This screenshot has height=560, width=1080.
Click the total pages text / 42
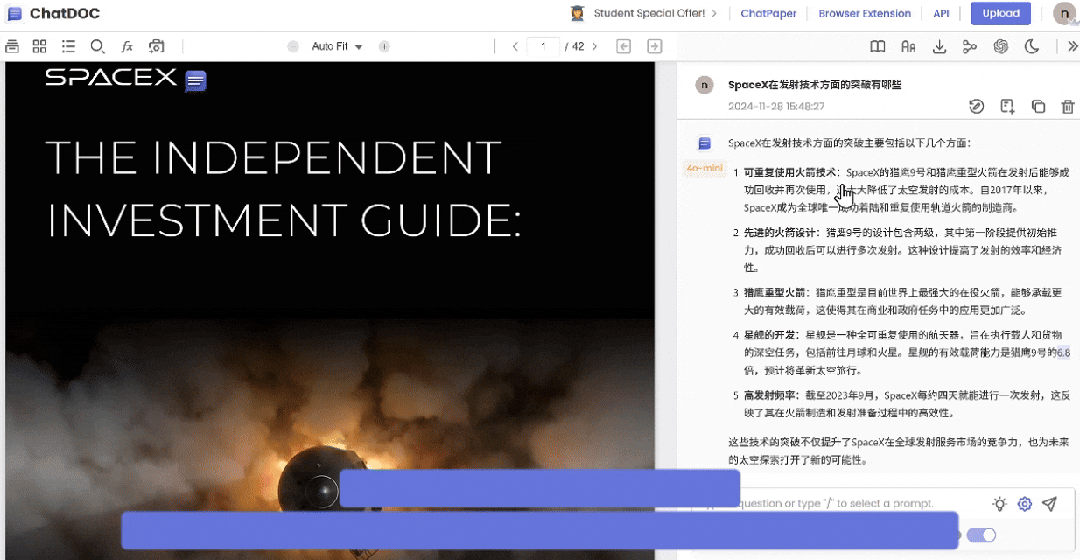point(574,46)
